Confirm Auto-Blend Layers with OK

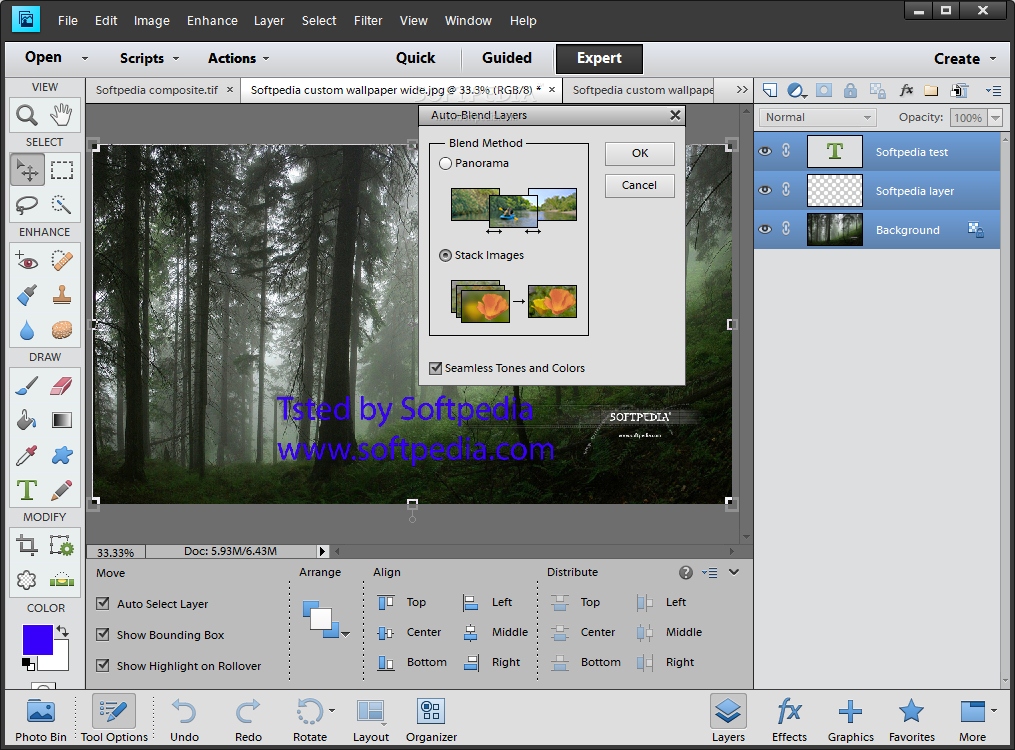pos(640,153)
